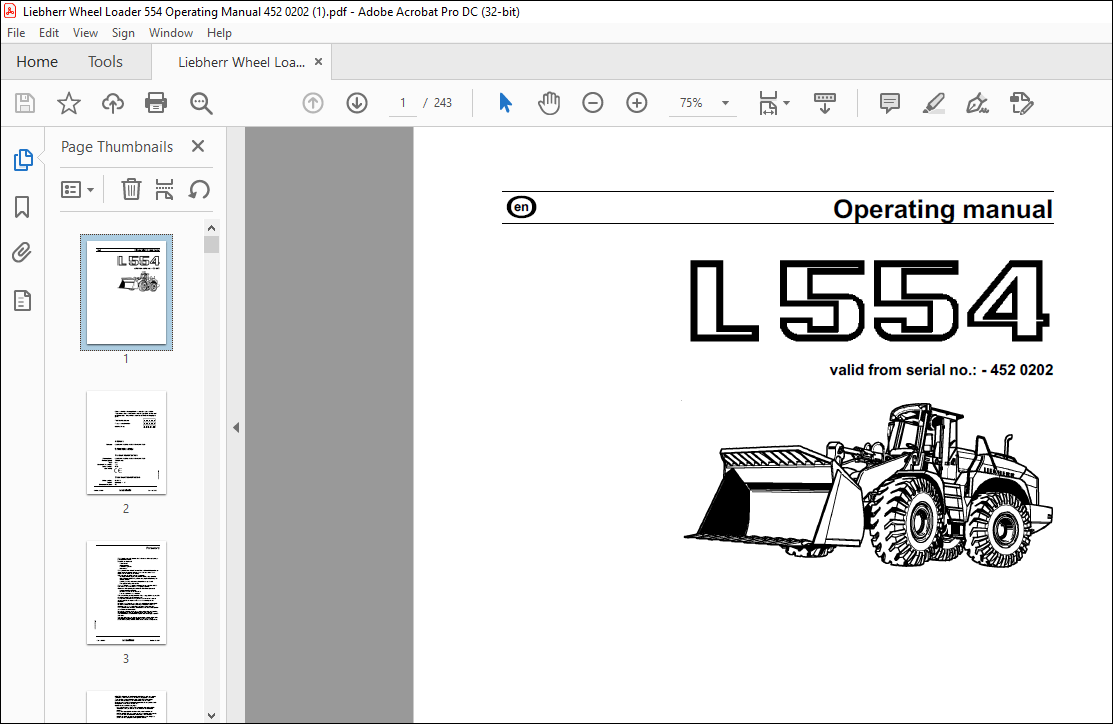Click the scrolling mode toolbar icon

point(825,103)
